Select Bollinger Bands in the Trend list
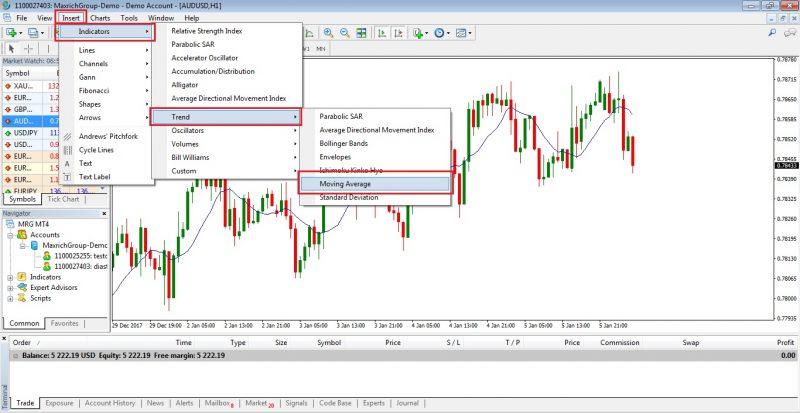 point(343,143)
